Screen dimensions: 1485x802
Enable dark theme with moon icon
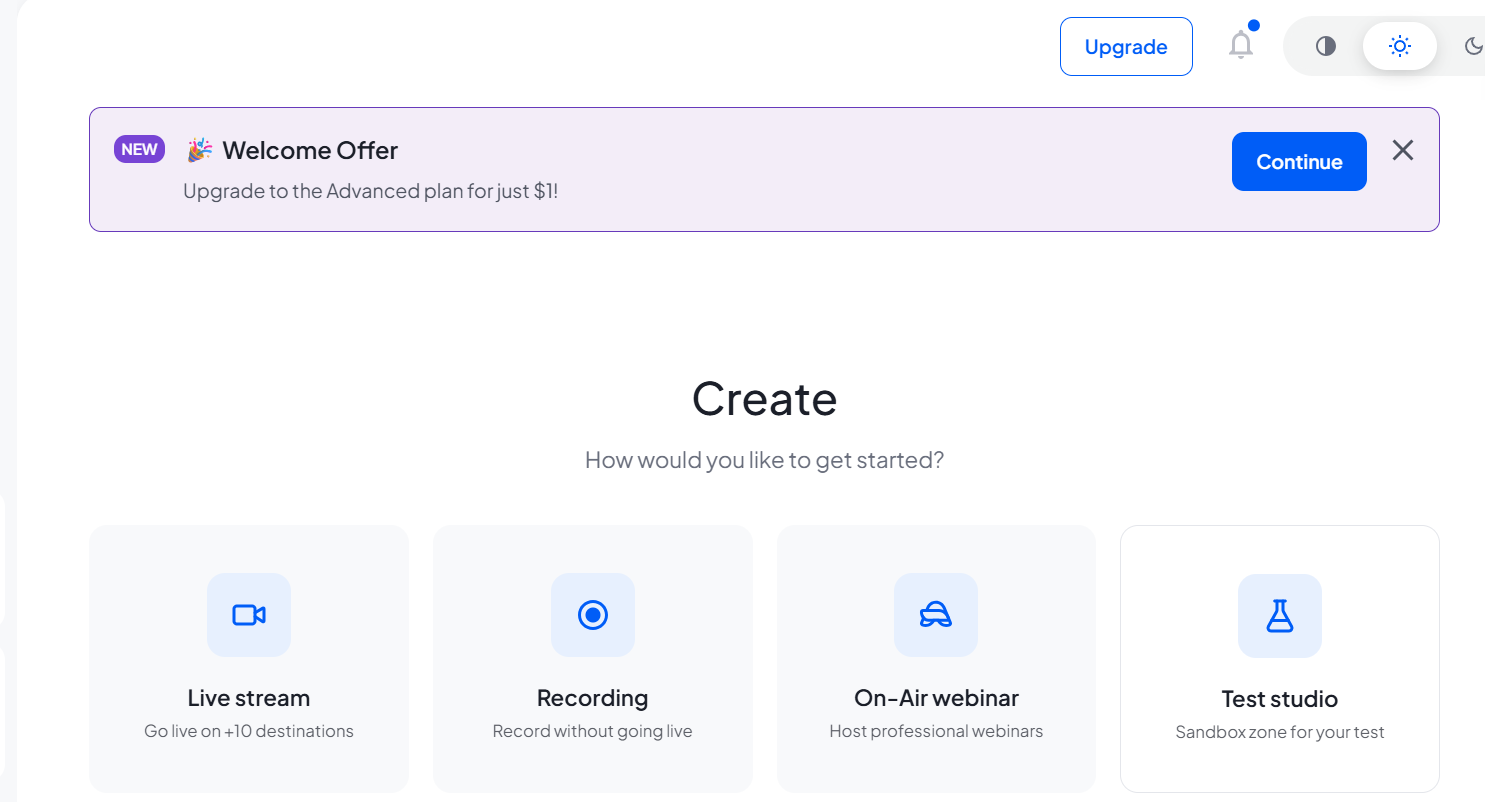click(x=1473, y=46)
